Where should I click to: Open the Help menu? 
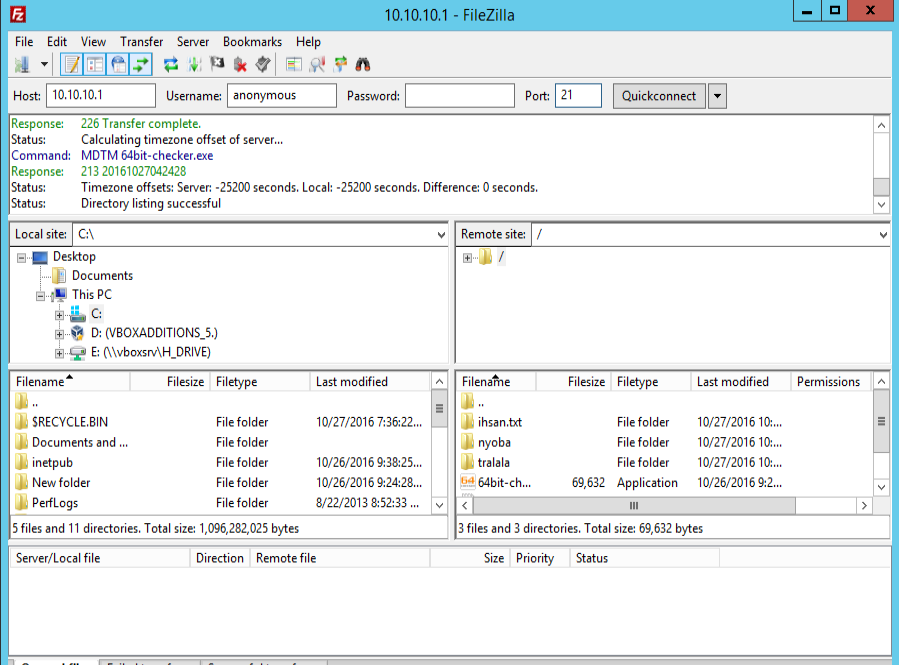308,42
